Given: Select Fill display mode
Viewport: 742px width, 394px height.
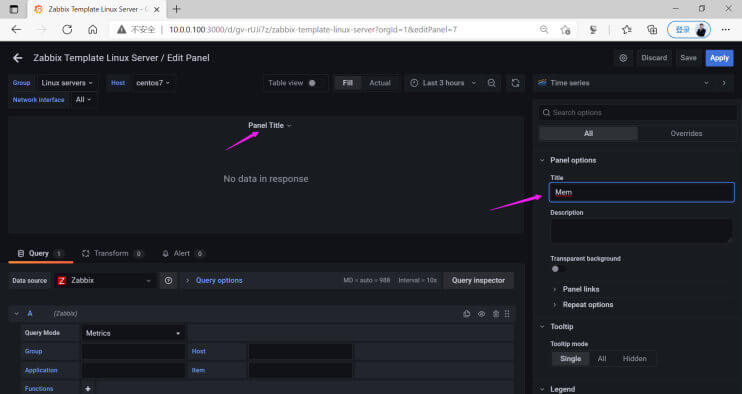Looking at the screenshot, I should (347, 83).
